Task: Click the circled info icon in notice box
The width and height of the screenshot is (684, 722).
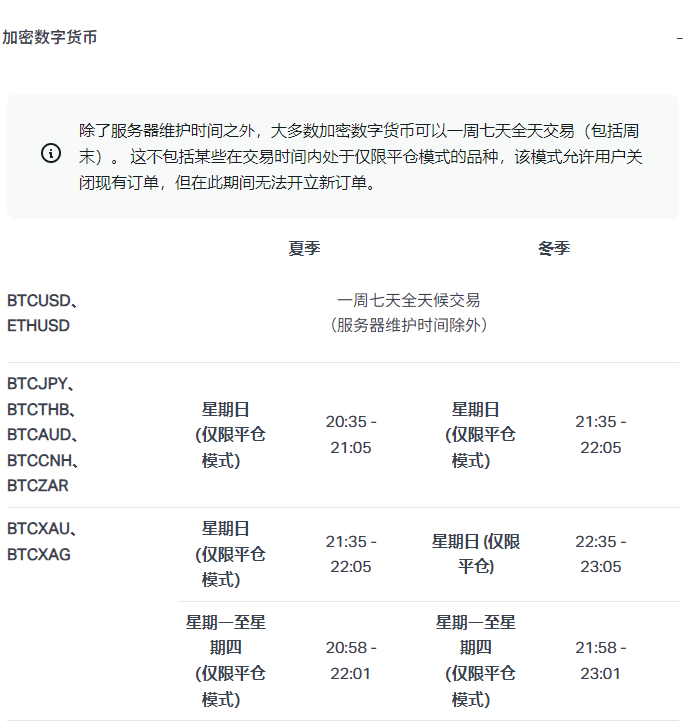Action: click(51, 153)
